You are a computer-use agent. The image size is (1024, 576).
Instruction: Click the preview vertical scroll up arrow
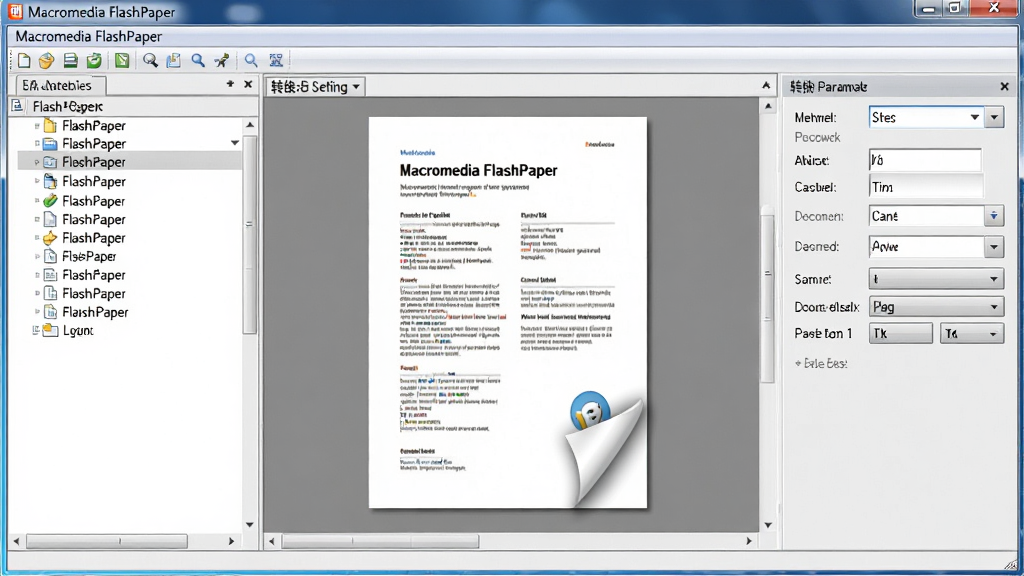pos(768,106)
